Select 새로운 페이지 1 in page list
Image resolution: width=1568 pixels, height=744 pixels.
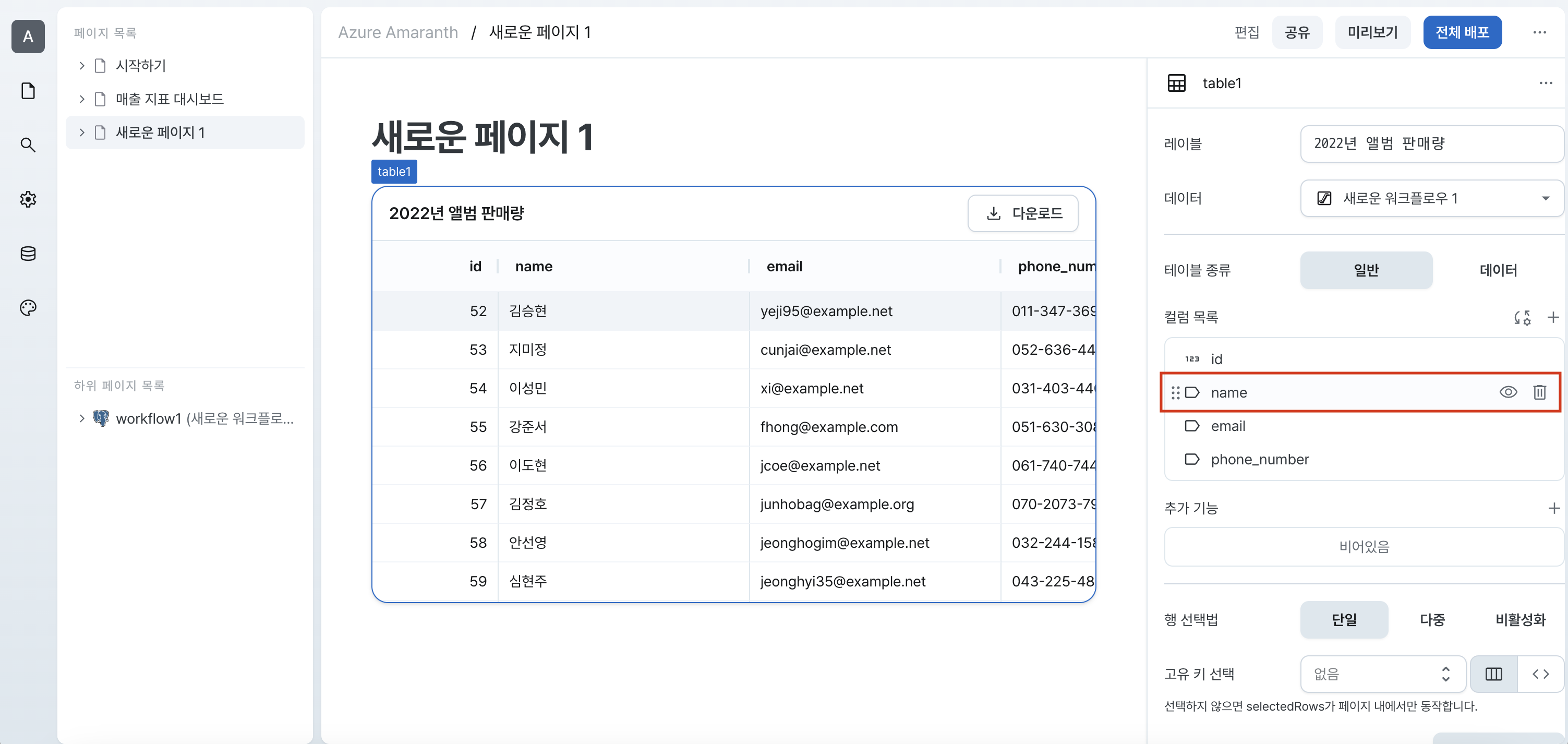click(x=185, y=132)
